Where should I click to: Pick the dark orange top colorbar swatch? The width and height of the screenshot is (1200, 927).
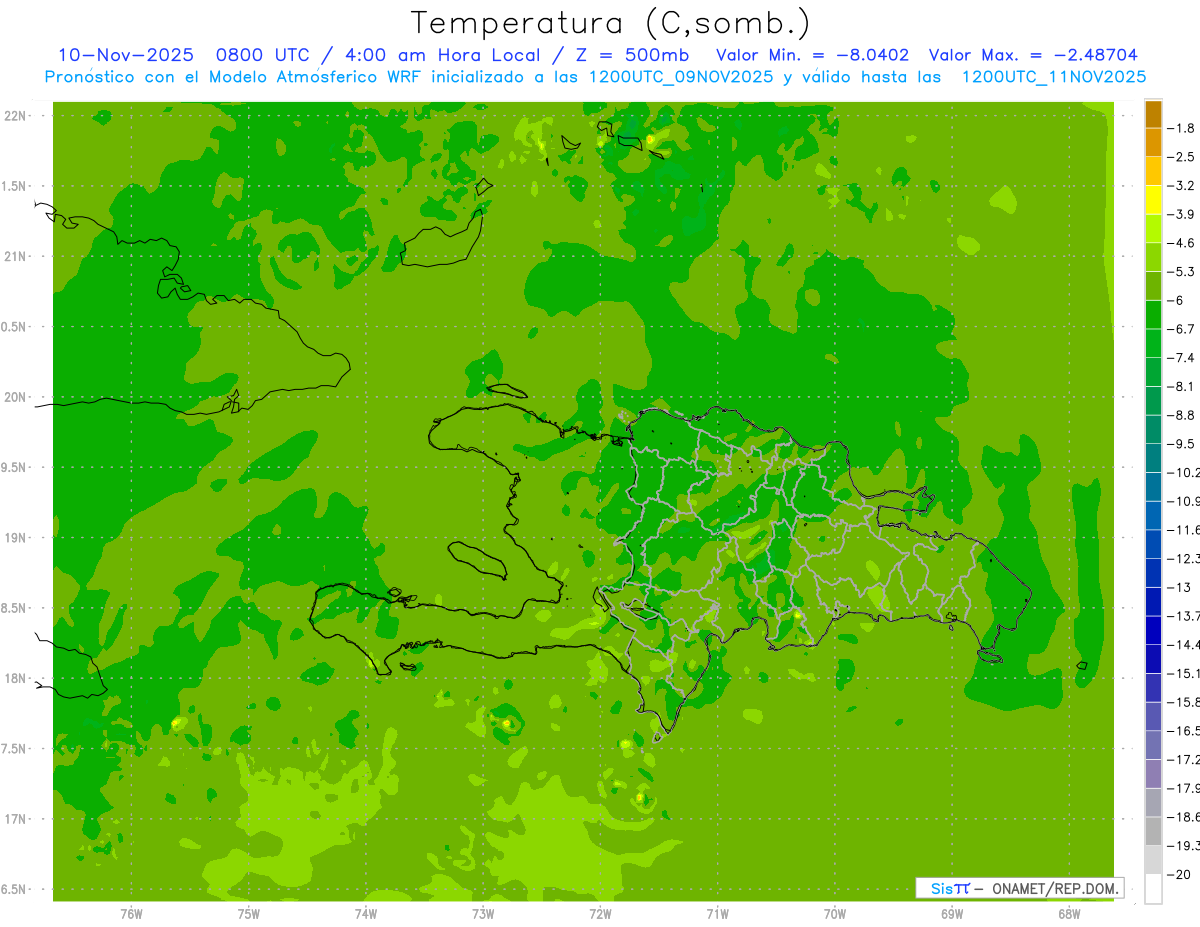pos(1153,114)
